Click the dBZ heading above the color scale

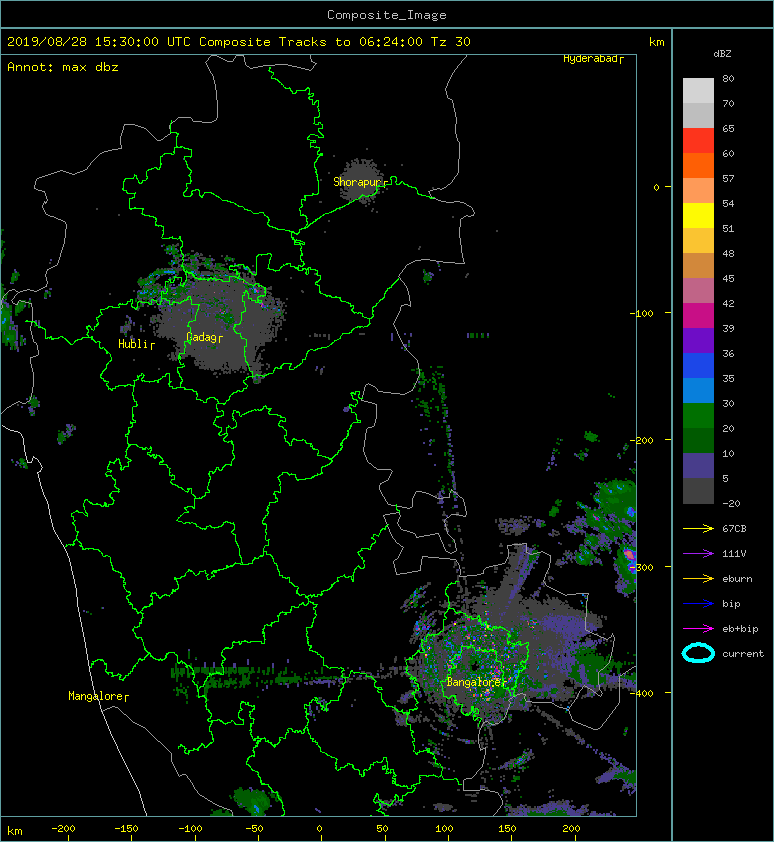pos(722,54)
